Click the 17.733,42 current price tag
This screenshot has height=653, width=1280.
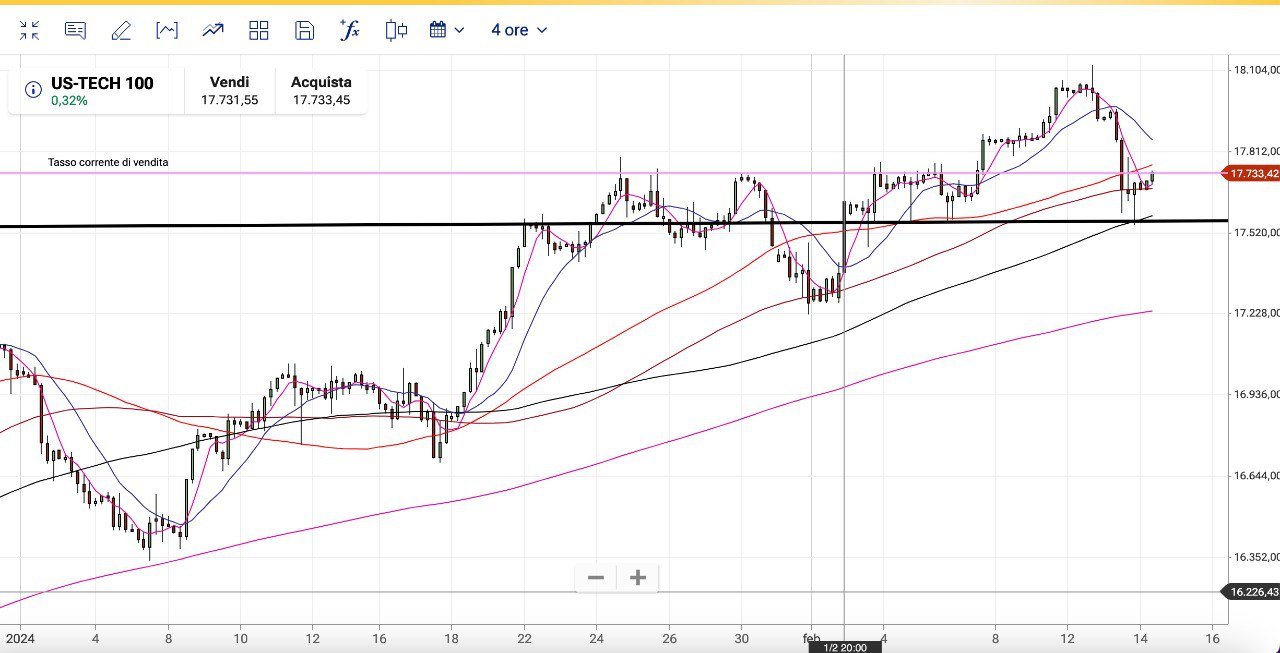[1252, 173]
